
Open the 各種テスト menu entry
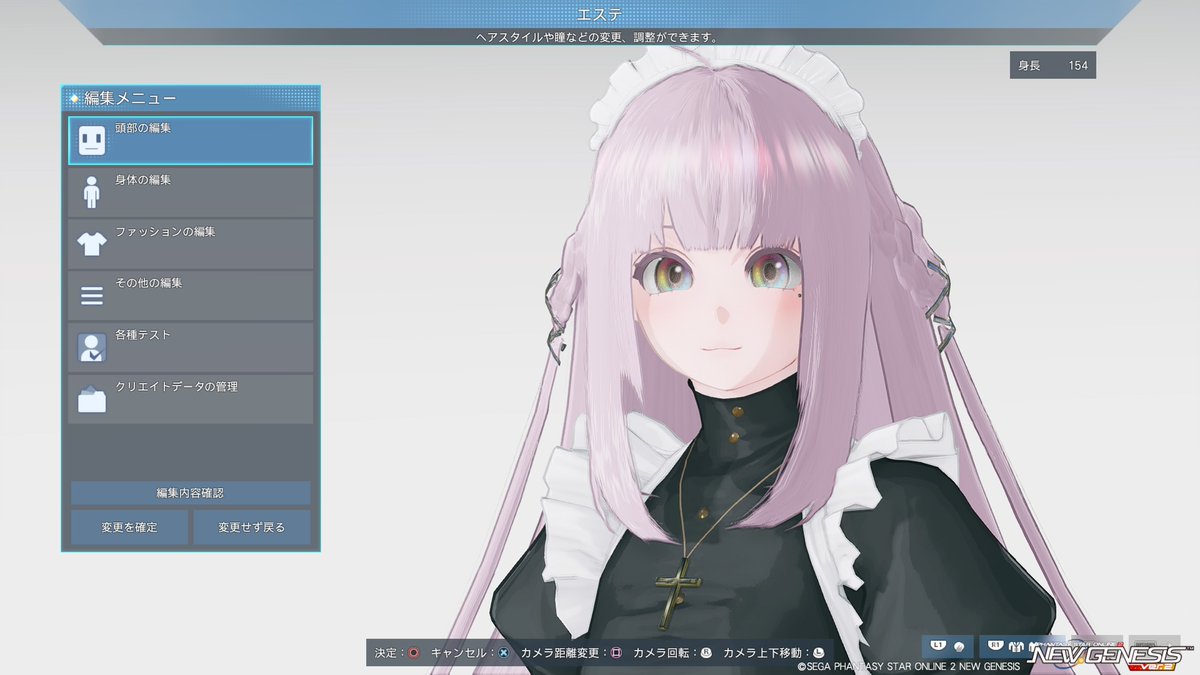point(190,347)
